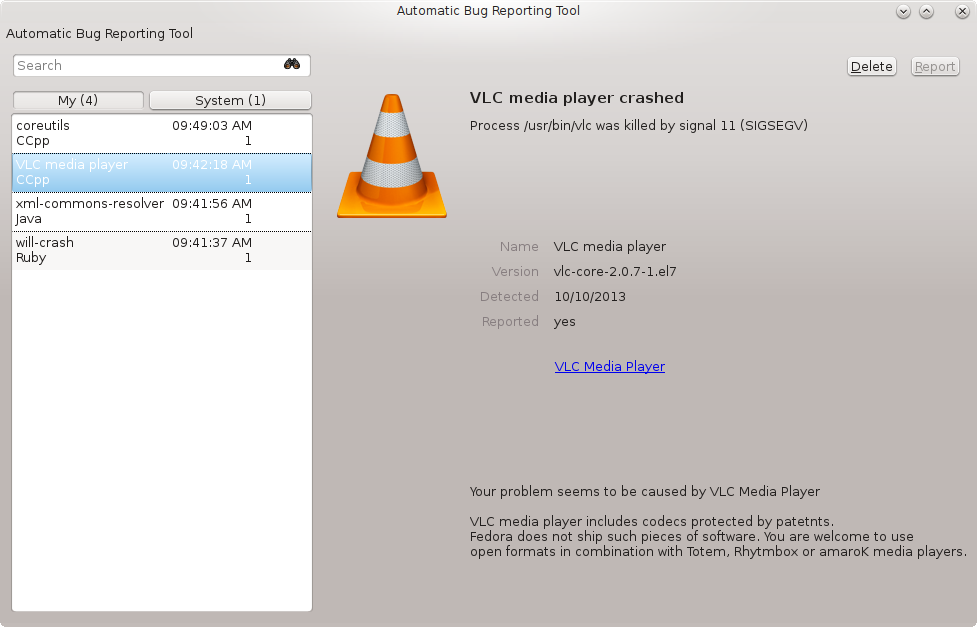Viewport: 977px width, 627px height.
Task: Click the 'VLC media player crashed' heading
Action: pyautogui.click(x=576, y=98)
